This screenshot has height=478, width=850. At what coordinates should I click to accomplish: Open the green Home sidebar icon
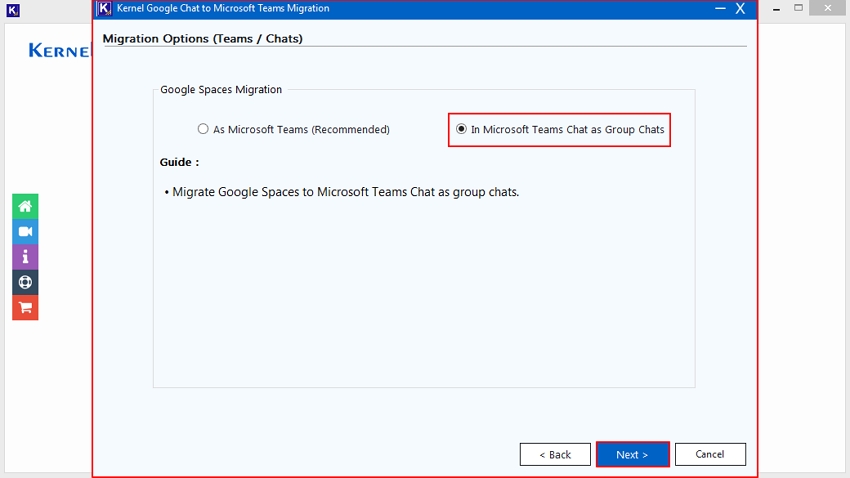coord(25,206)
